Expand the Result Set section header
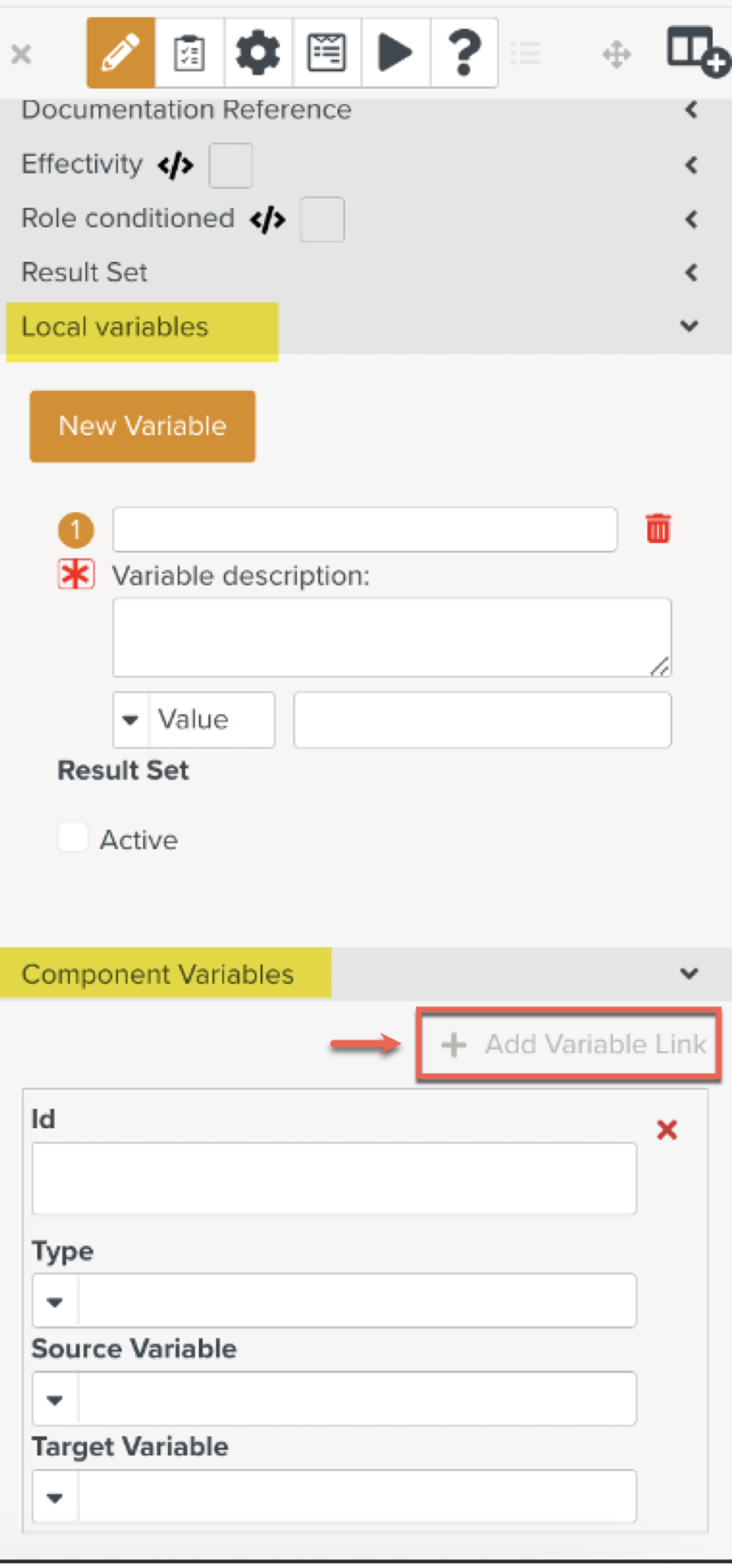The height and width of the screenshot is (1568, 732). (x=691, y=272)
